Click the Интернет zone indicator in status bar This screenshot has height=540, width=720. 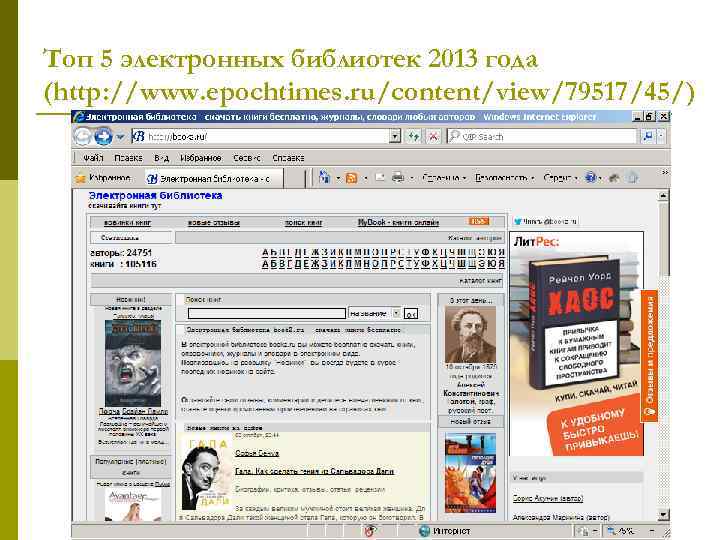click(445, 531)
